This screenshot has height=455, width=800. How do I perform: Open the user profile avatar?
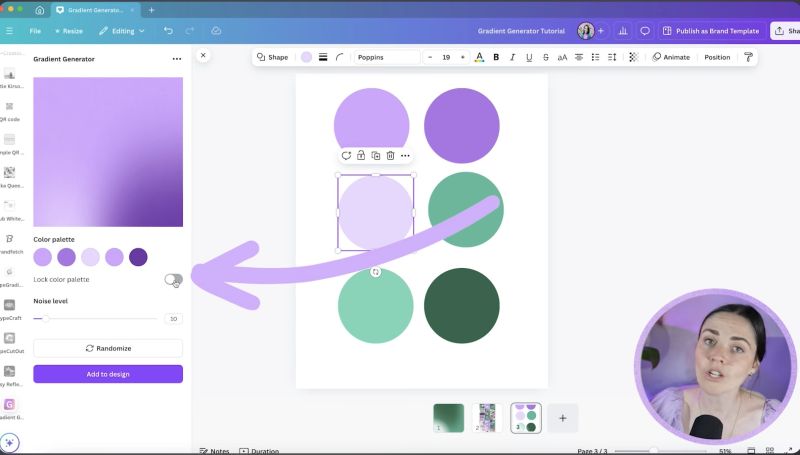tap(585, 31)
